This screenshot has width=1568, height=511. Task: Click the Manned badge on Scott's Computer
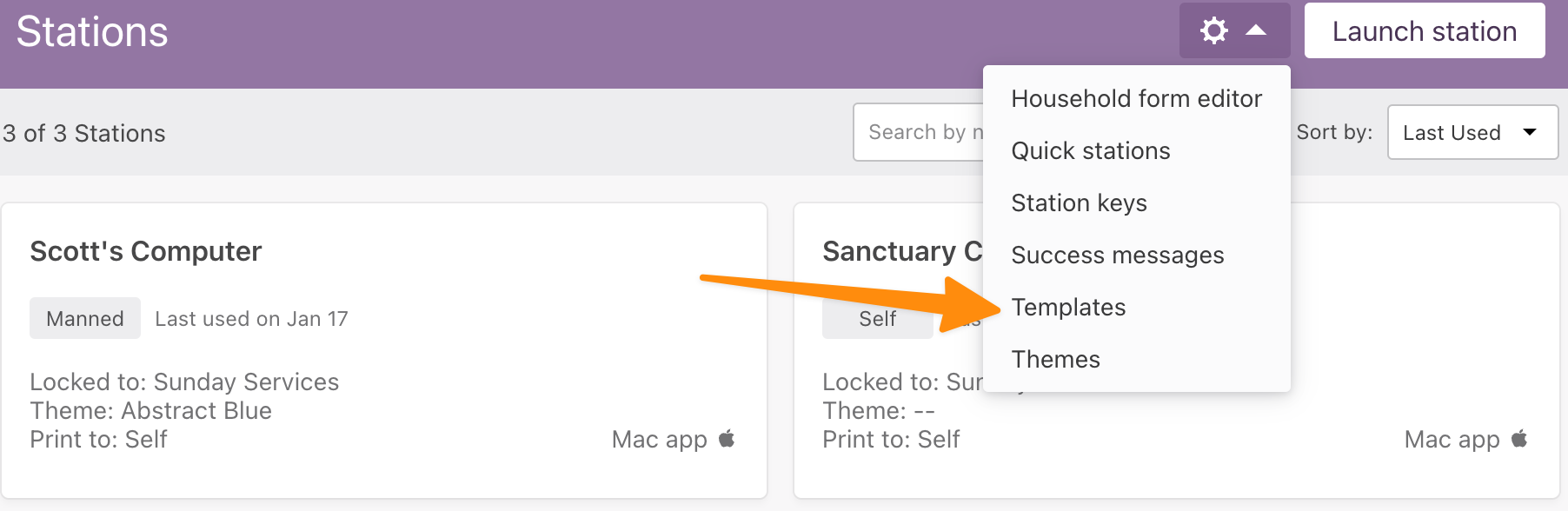pyautogui.click(x=85, y=318)
